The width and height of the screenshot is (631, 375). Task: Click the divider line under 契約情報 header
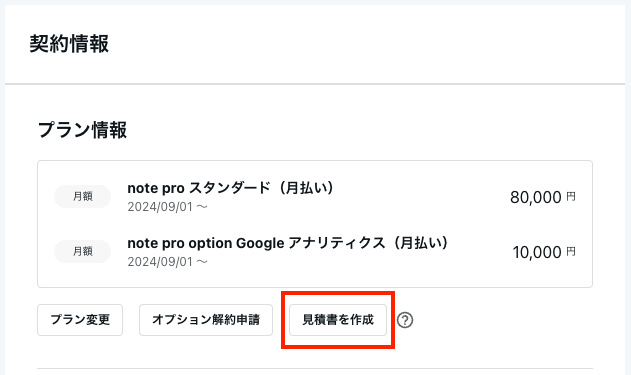pos(315,84)
